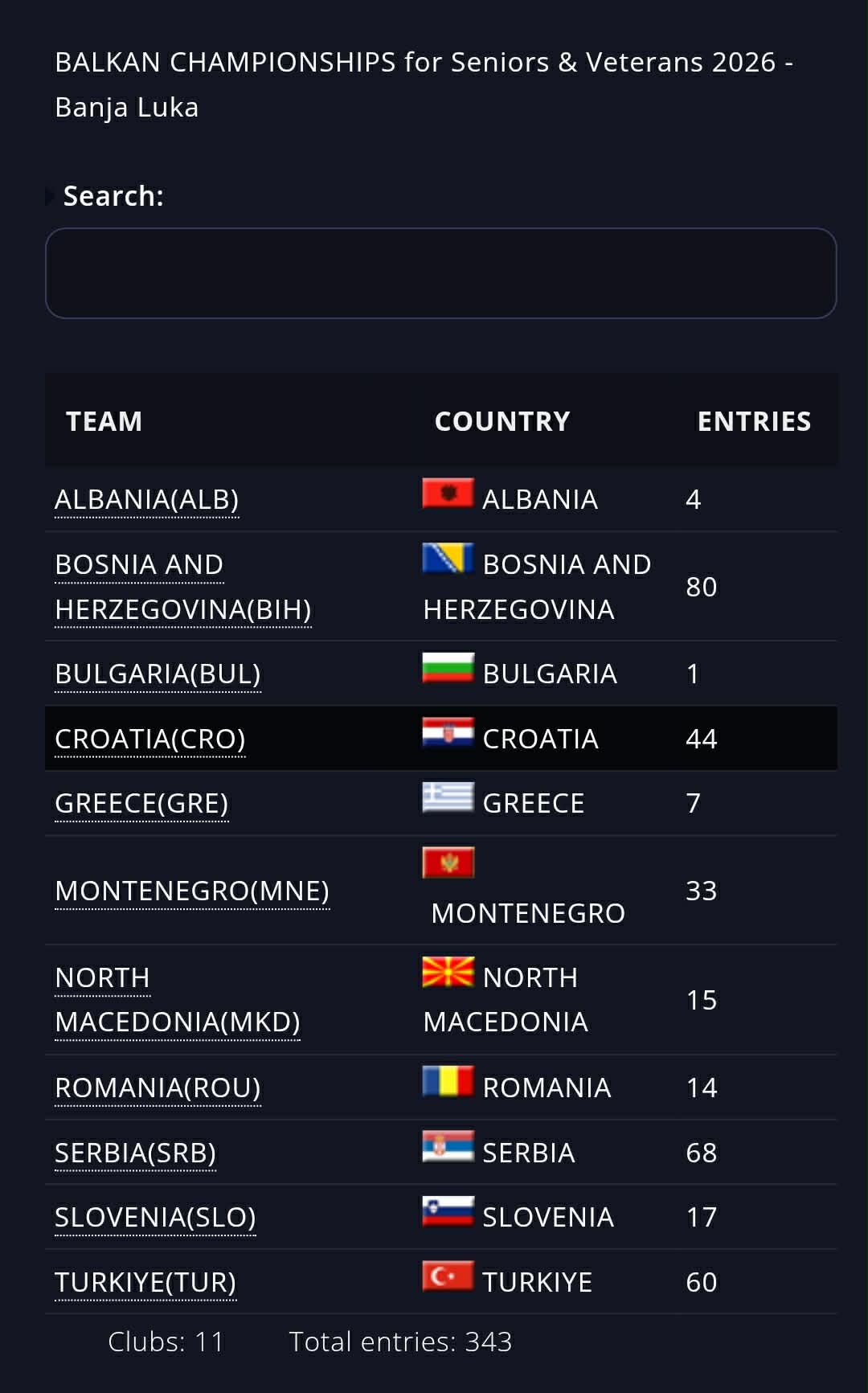Click the Turkiye flag icon
This screenshot has height=1393, width=868.
click(x=448, y=1276)
